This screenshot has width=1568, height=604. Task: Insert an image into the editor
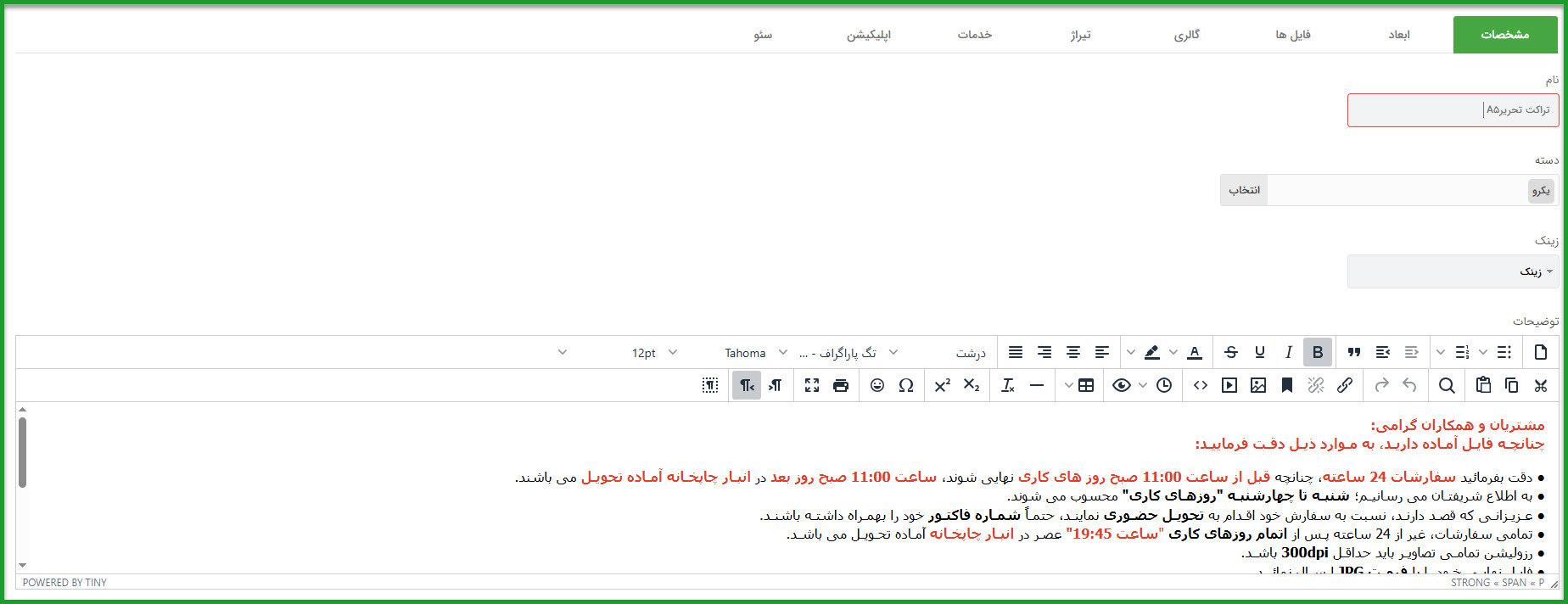pyautogui.click(x=1258, y=385)
